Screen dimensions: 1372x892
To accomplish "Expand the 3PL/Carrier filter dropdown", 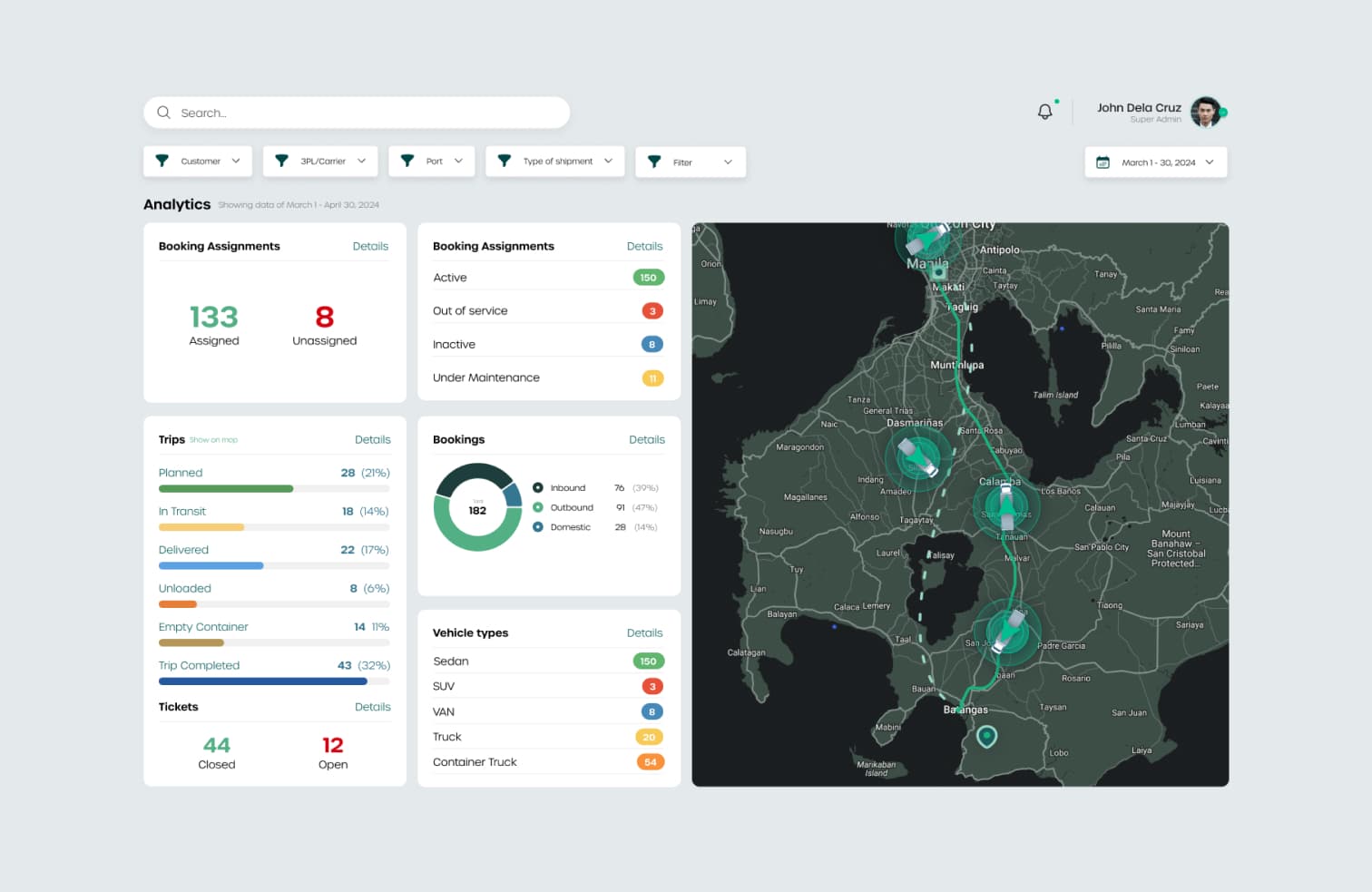I will point(320,162).
